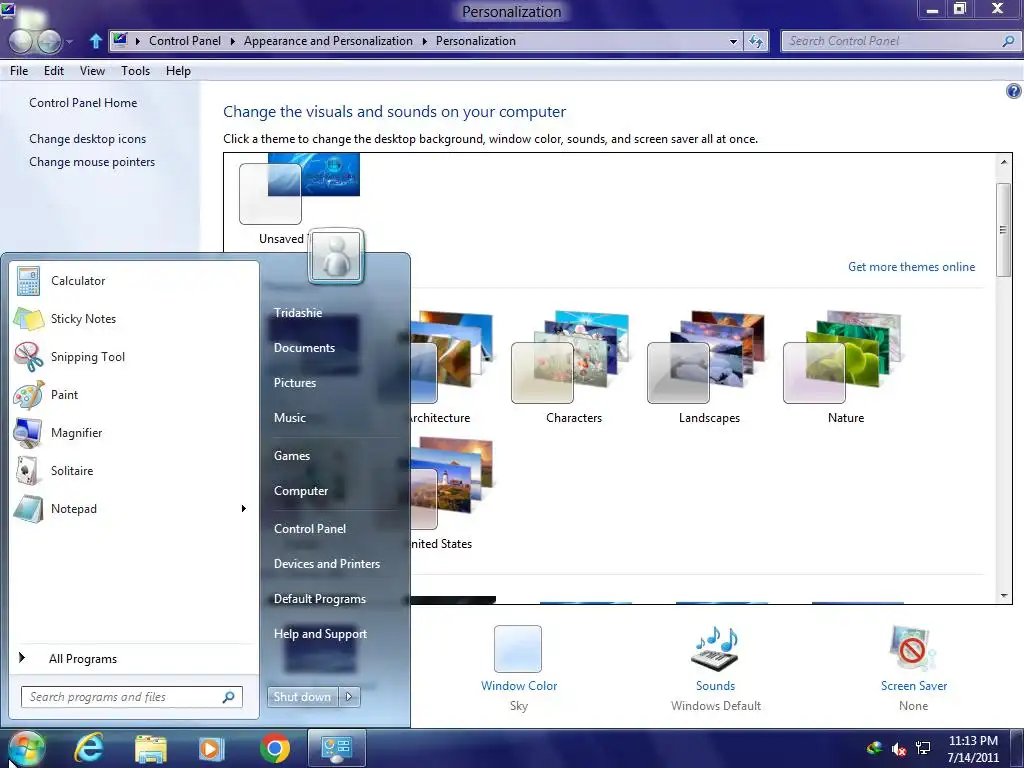Open Window Color Sky swatch settings

(518, 648)
